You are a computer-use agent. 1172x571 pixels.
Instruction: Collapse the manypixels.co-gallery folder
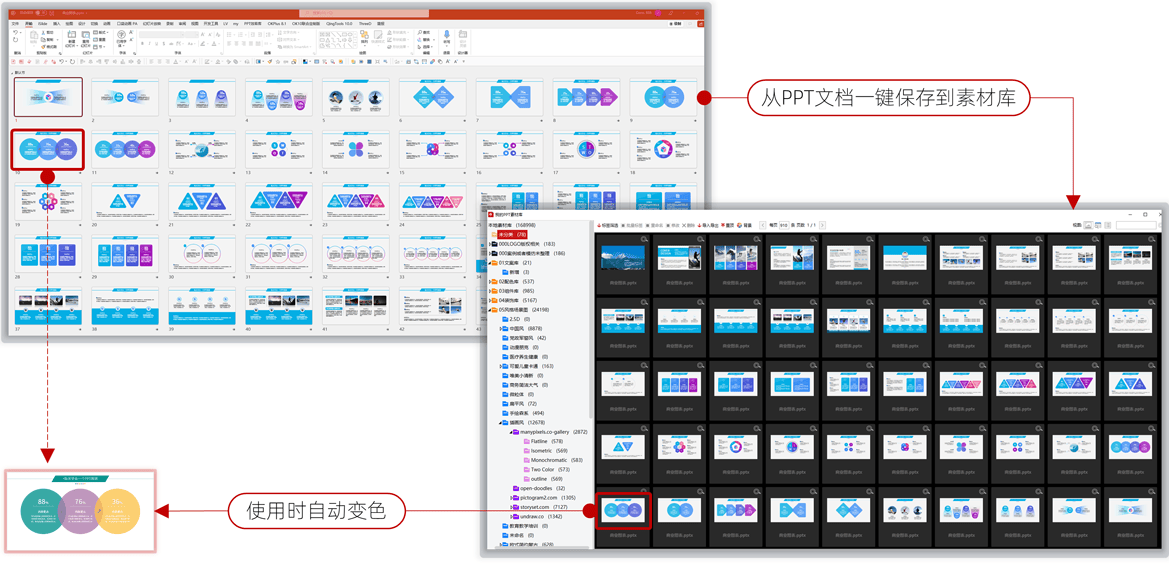click(x=510, y=432)
